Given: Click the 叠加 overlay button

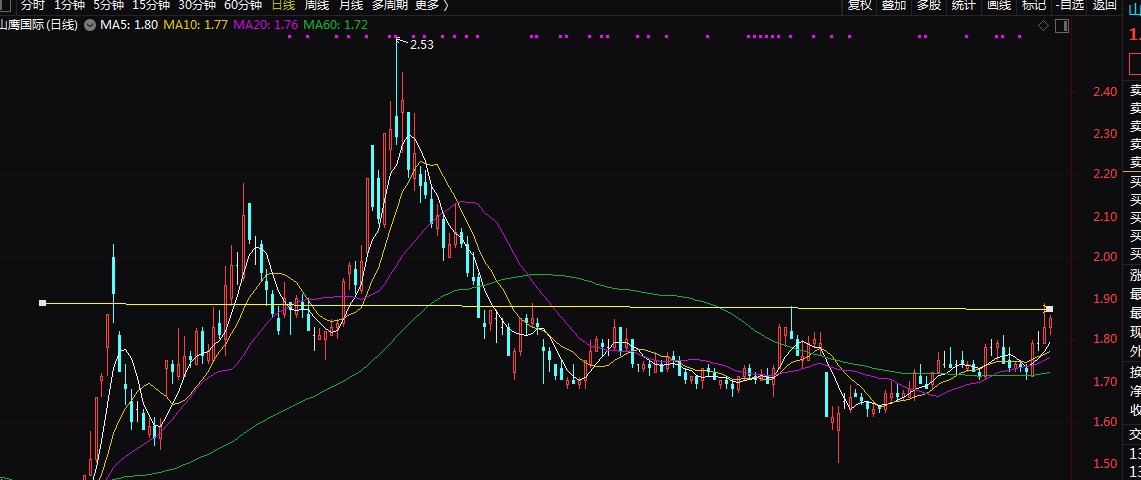Looking at the screenshot, I should click(x=894, y=6).
